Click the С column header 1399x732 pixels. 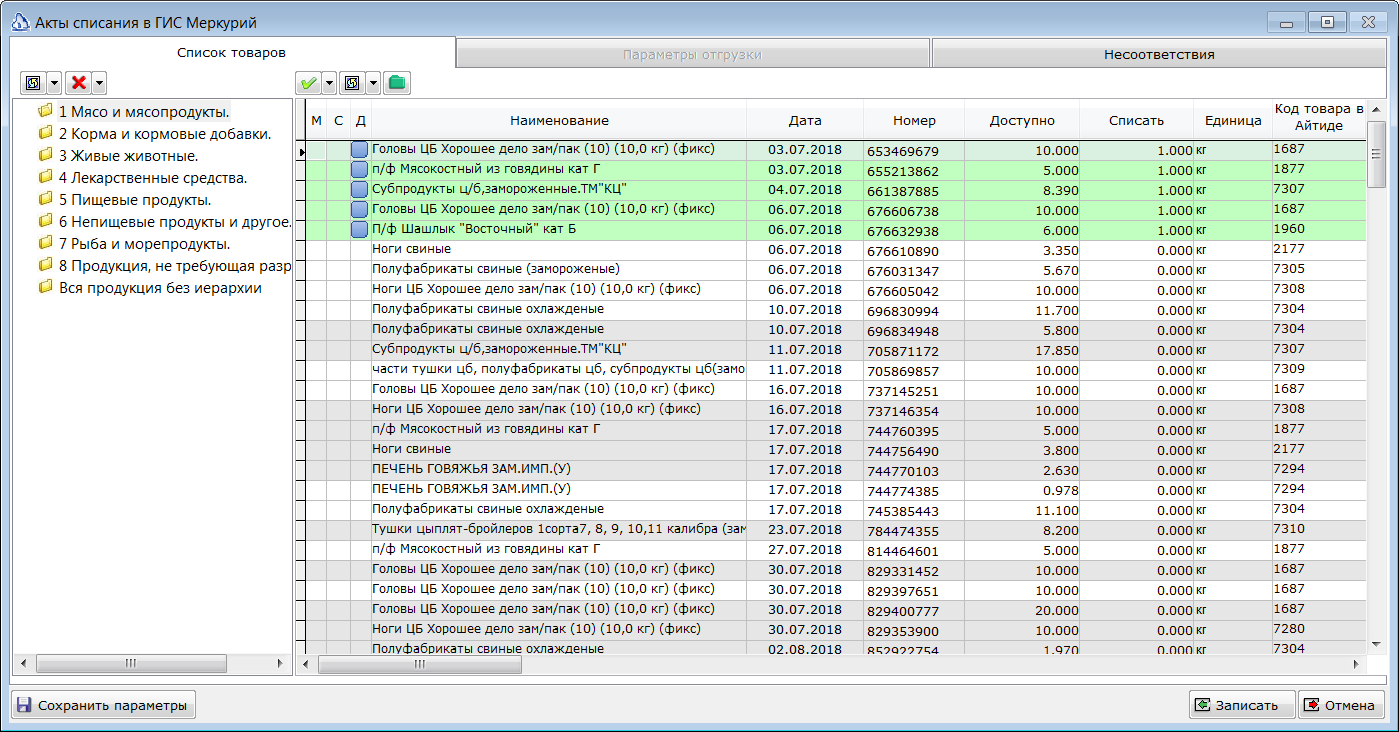[338, 120]
